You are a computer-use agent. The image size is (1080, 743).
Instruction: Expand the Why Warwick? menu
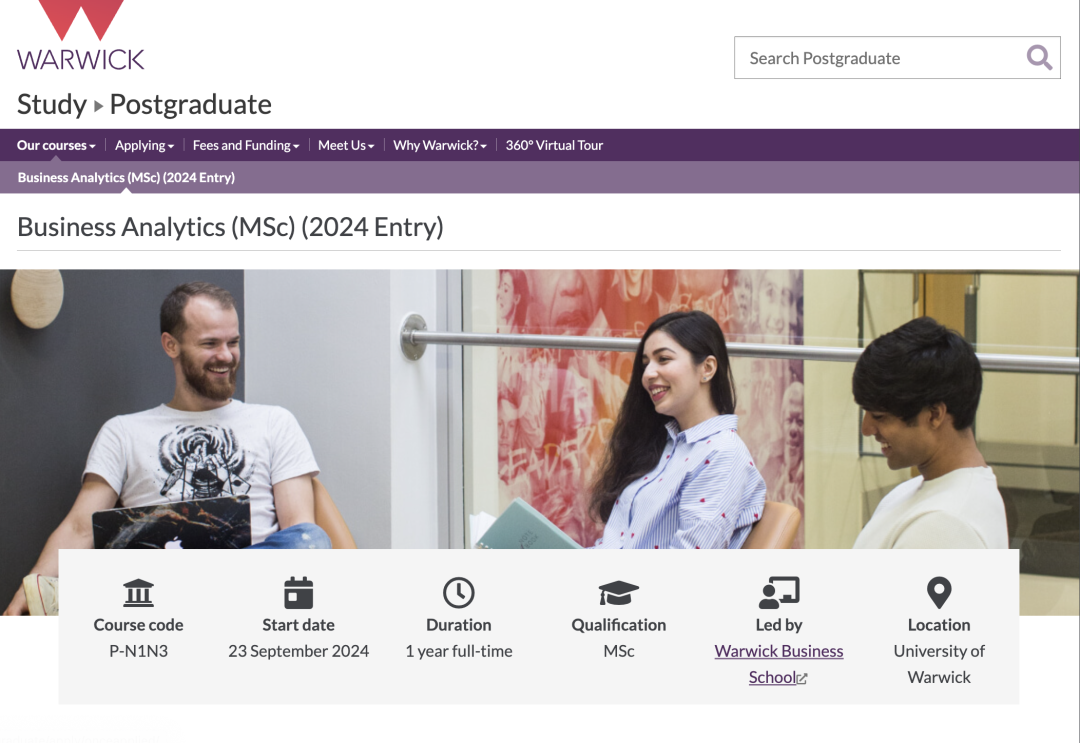(x=439, y=145)
